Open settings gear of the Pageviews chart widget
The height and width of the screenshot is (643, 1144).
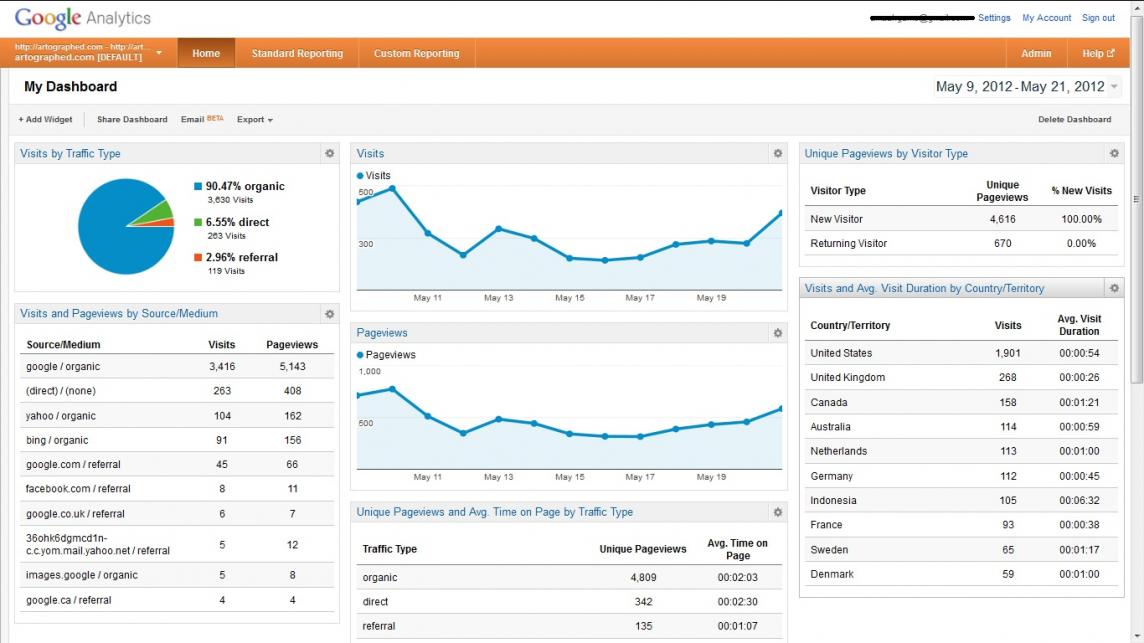click(x=778, y=333)
